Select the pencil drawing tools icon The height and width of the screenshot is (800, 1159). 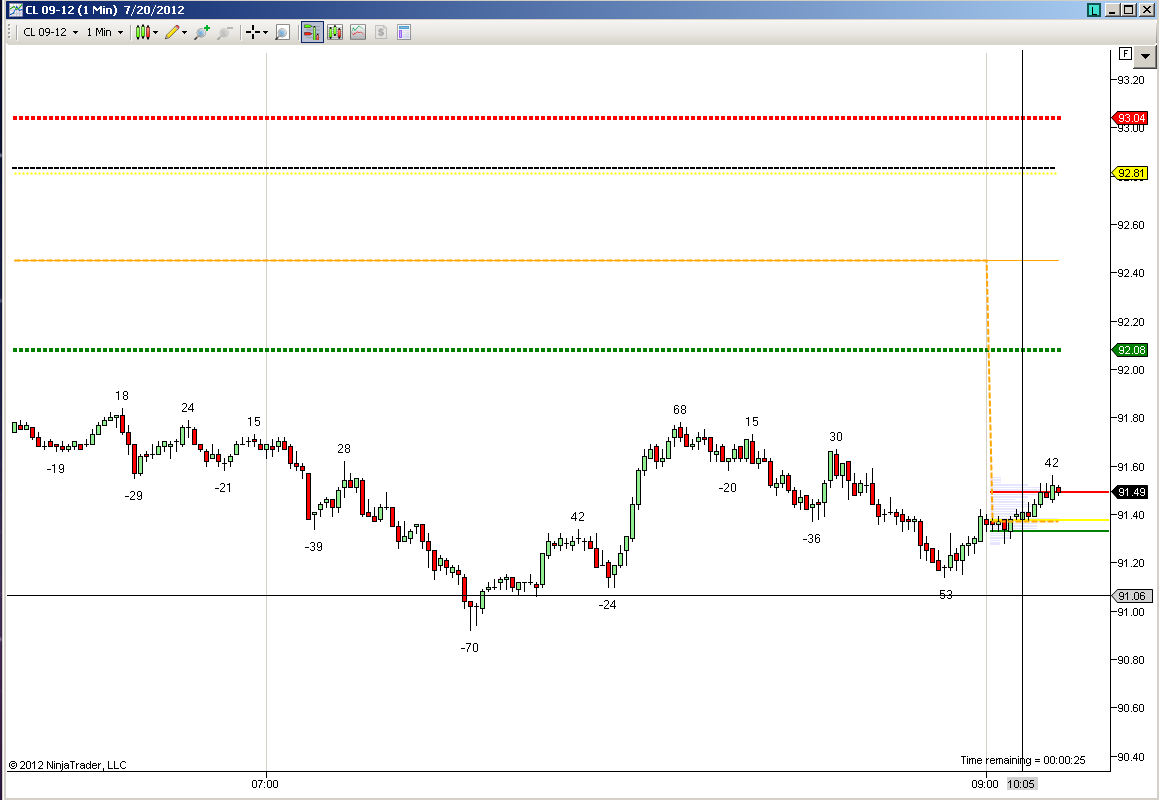[172, 33]
